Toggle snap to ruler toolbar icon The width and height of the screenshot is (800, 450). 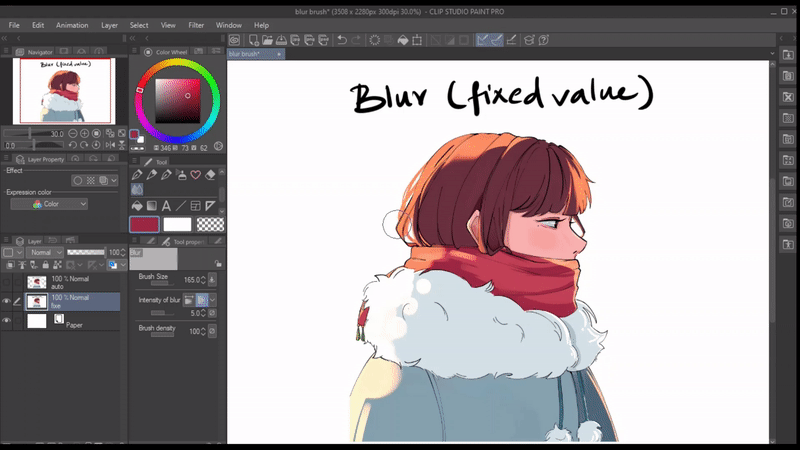483,40
